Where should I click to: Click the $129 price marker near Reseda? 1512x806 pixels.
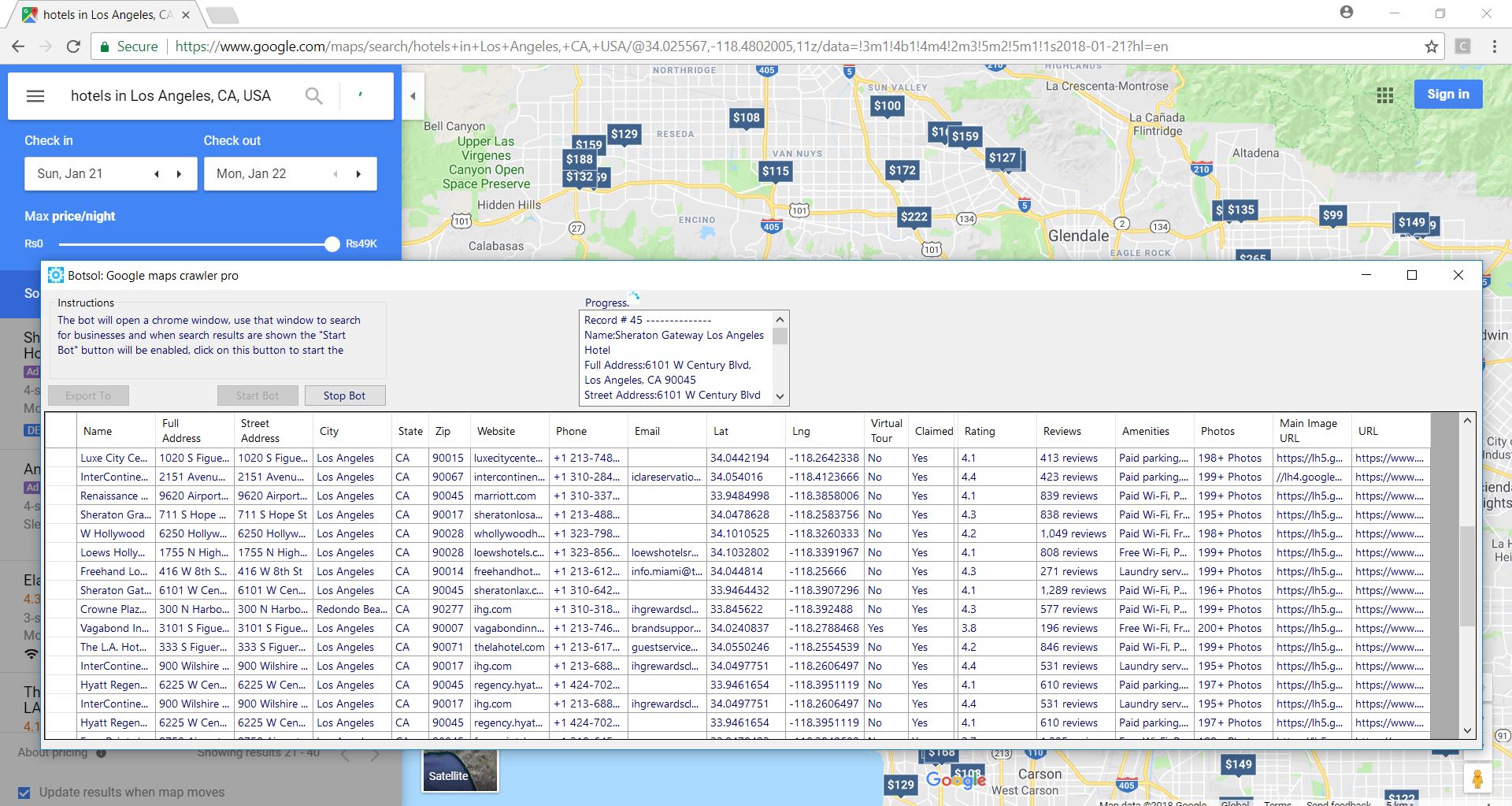coord(624,134)
